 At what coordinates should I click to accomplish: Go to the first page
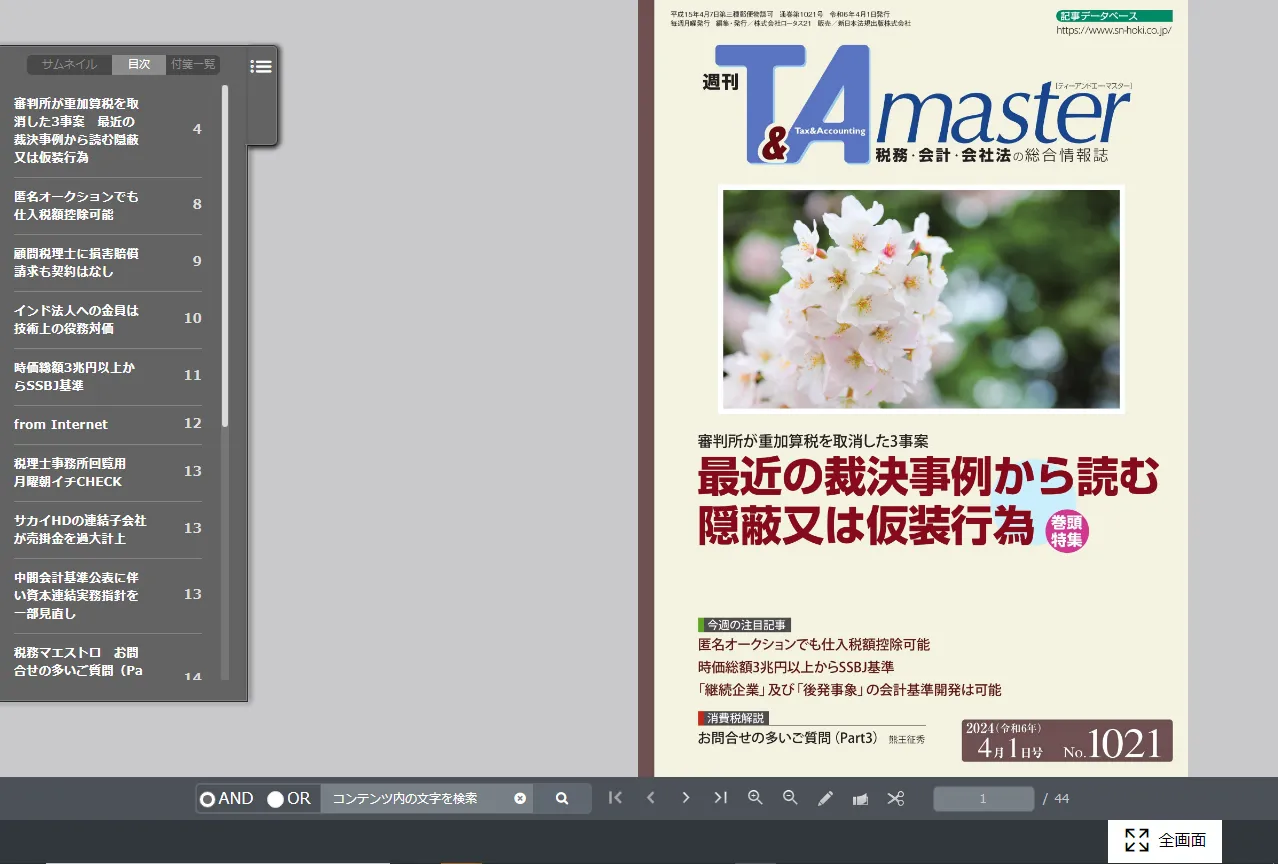(615, 798)
